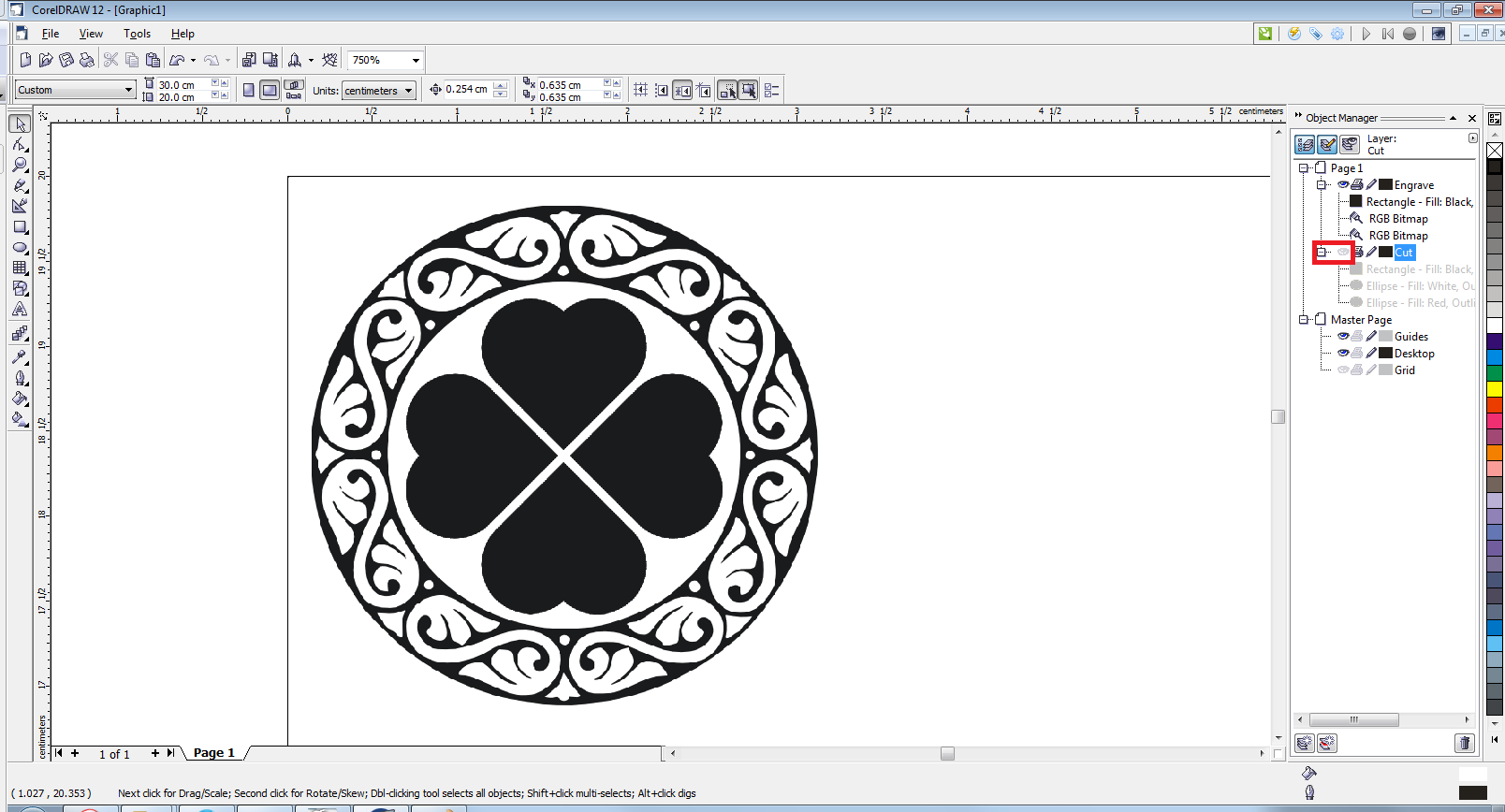Collapse the Engrave layer node

[1322, 185]
